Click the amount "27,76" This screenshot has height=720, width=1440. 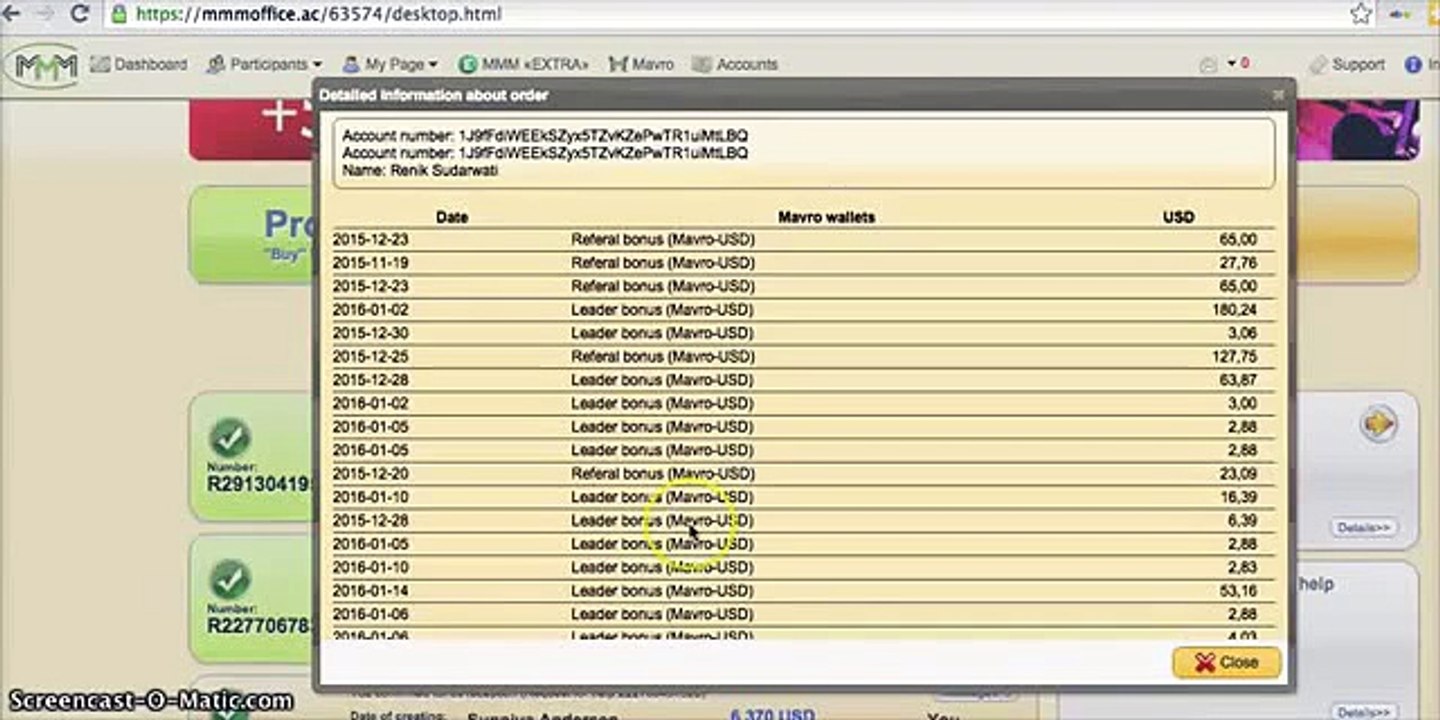[x=1239, y=263]
